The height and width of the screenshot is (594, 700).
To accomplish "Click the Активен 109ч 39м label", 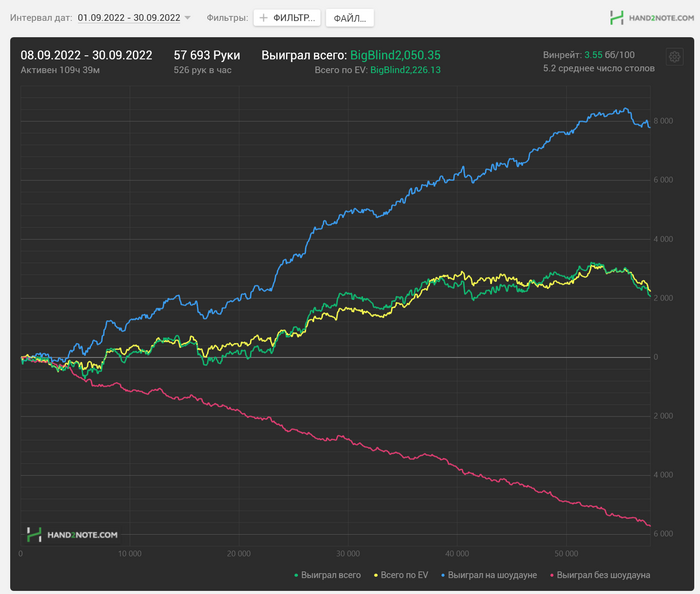I will (60, 70).
